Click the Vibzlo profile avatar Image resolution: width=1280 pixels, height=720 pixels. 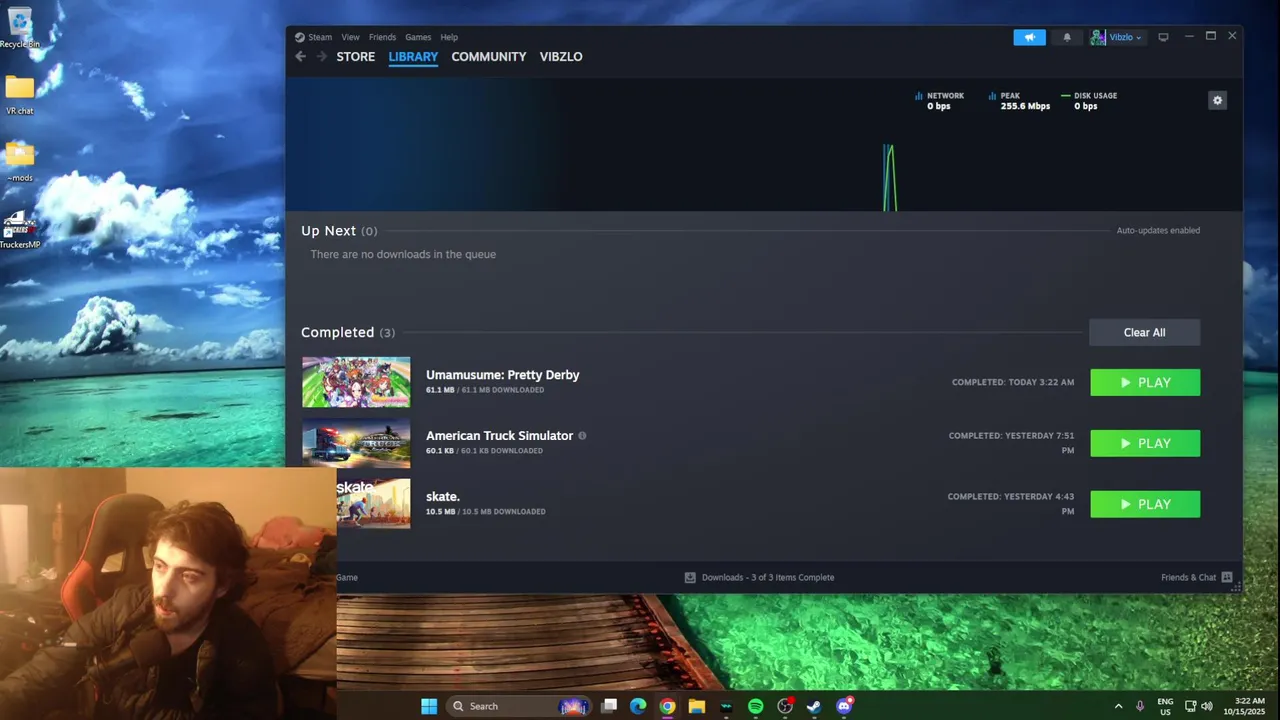point(1098,37)
